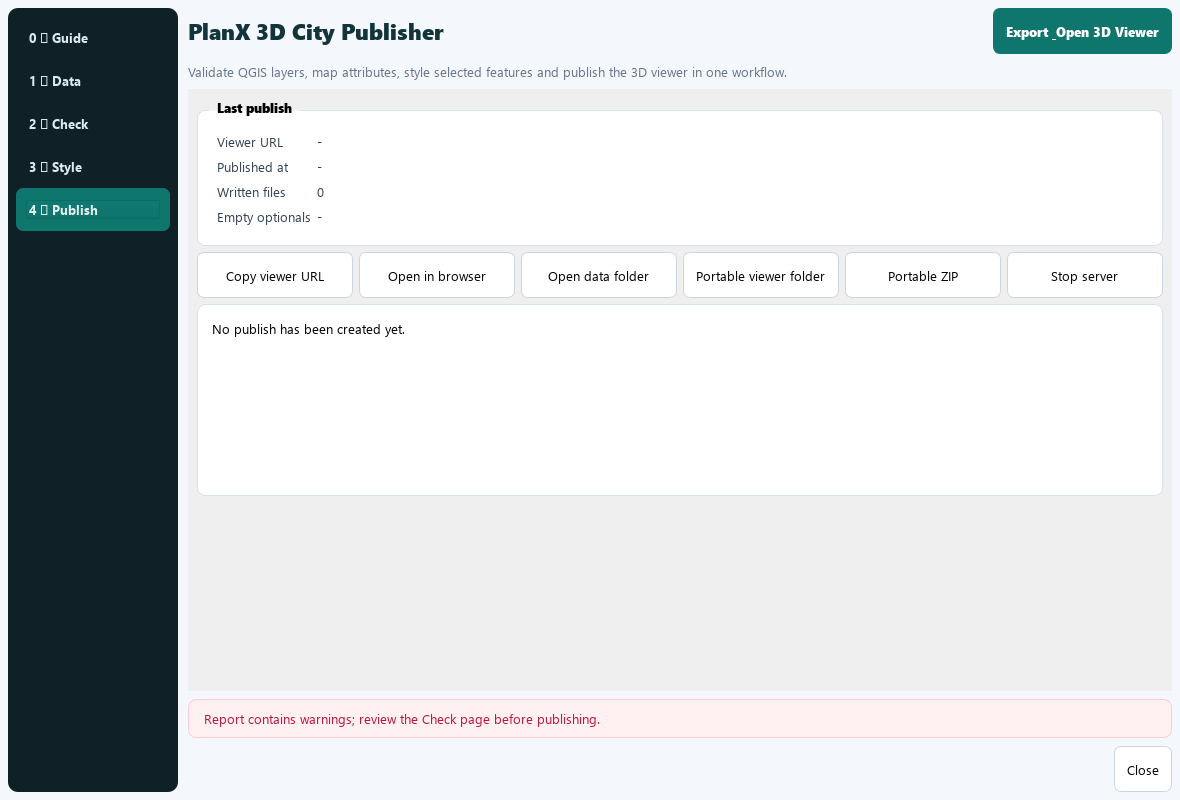Copy the viewer URL
This screenshot has width=1180, height=800.
tap(275, 276)
